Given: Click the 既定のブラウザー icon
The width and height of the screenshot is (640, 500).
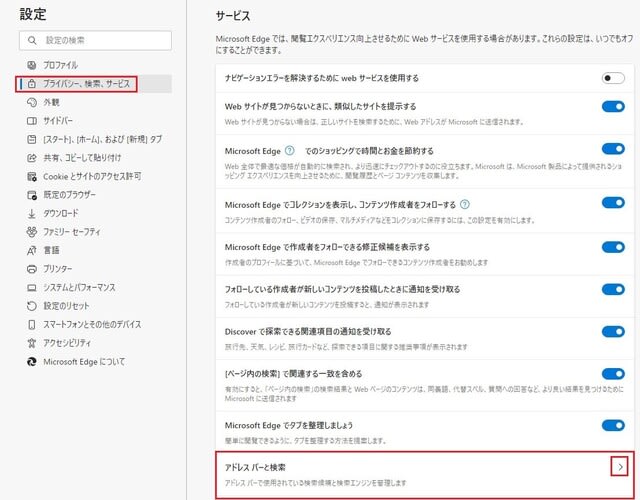Looking at the screenshot, I should coord(31,195).
